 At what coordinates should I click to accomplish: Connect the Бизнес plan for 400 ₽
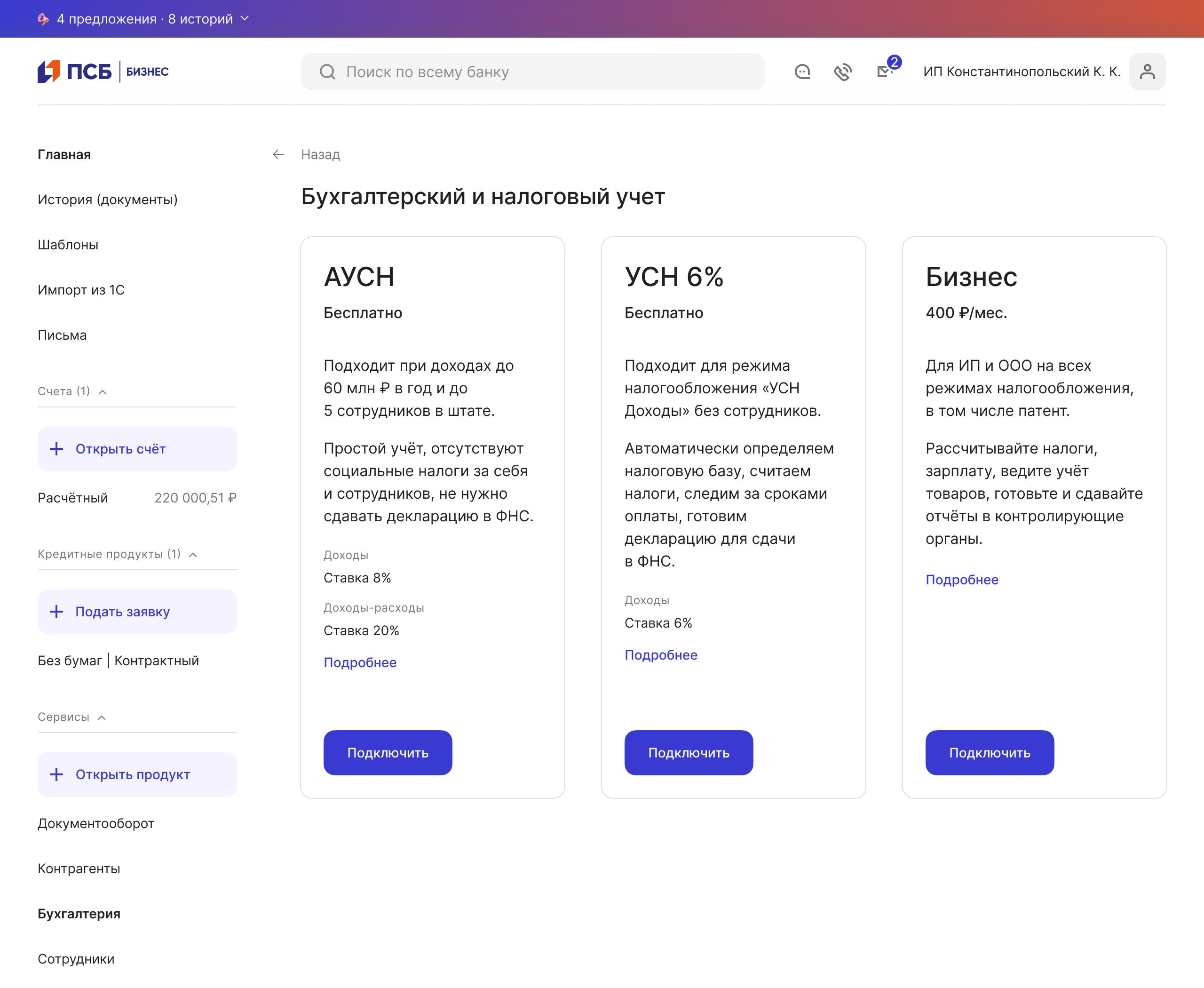(x=989, y=752)
